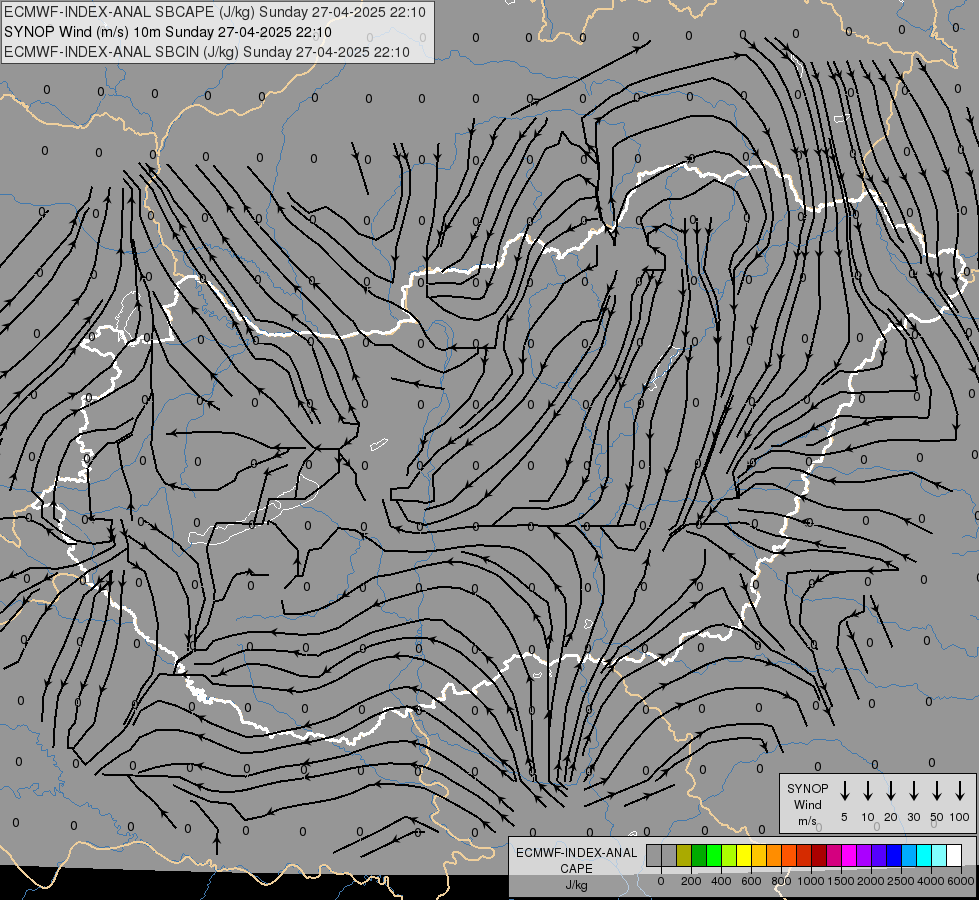Click the wind arrow above the 30 label
The image size is (979, 900).
(913, 790)
